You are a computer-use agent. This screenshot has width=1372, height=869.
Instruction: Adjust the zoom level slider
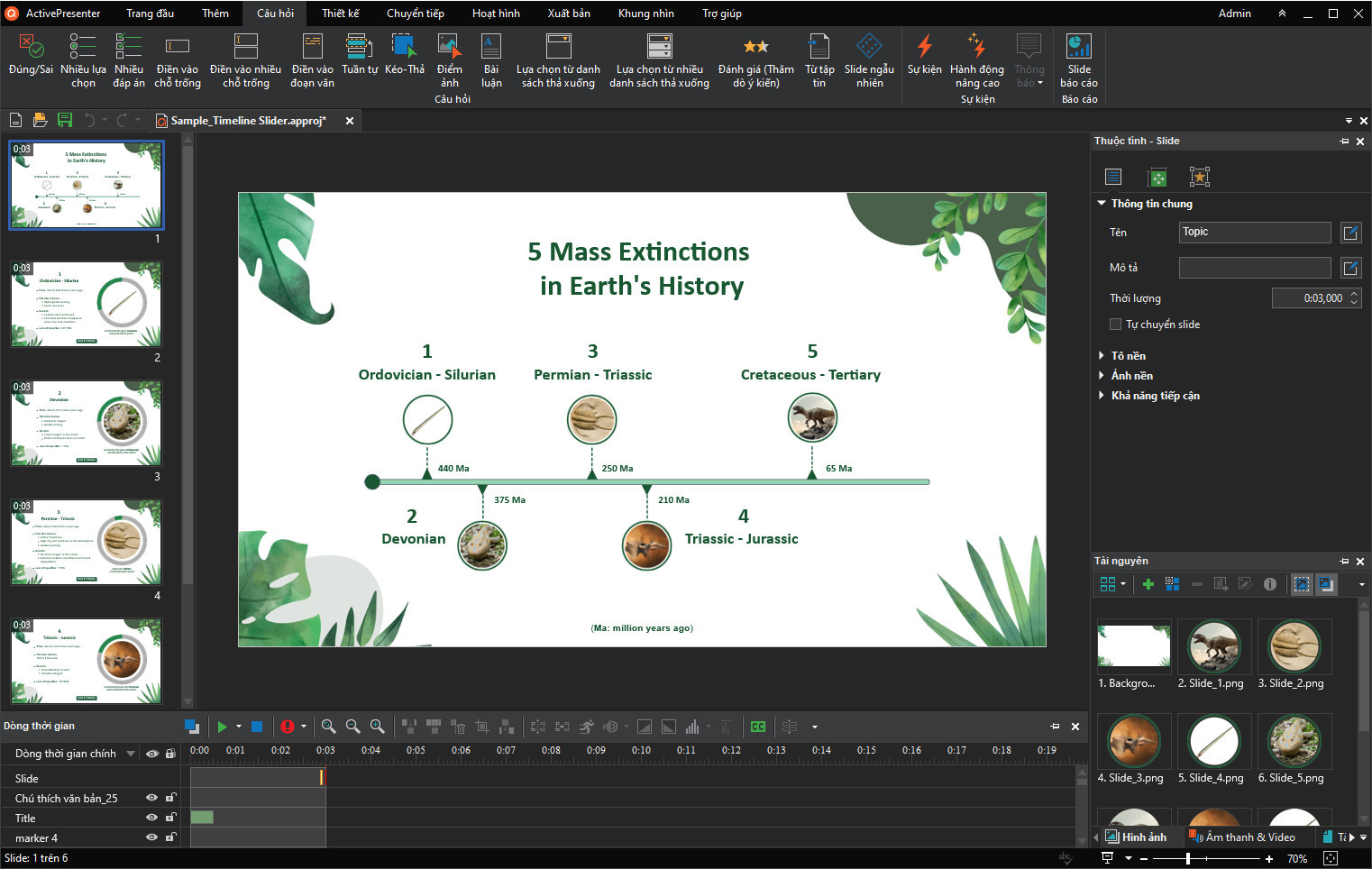point(1188,859)
